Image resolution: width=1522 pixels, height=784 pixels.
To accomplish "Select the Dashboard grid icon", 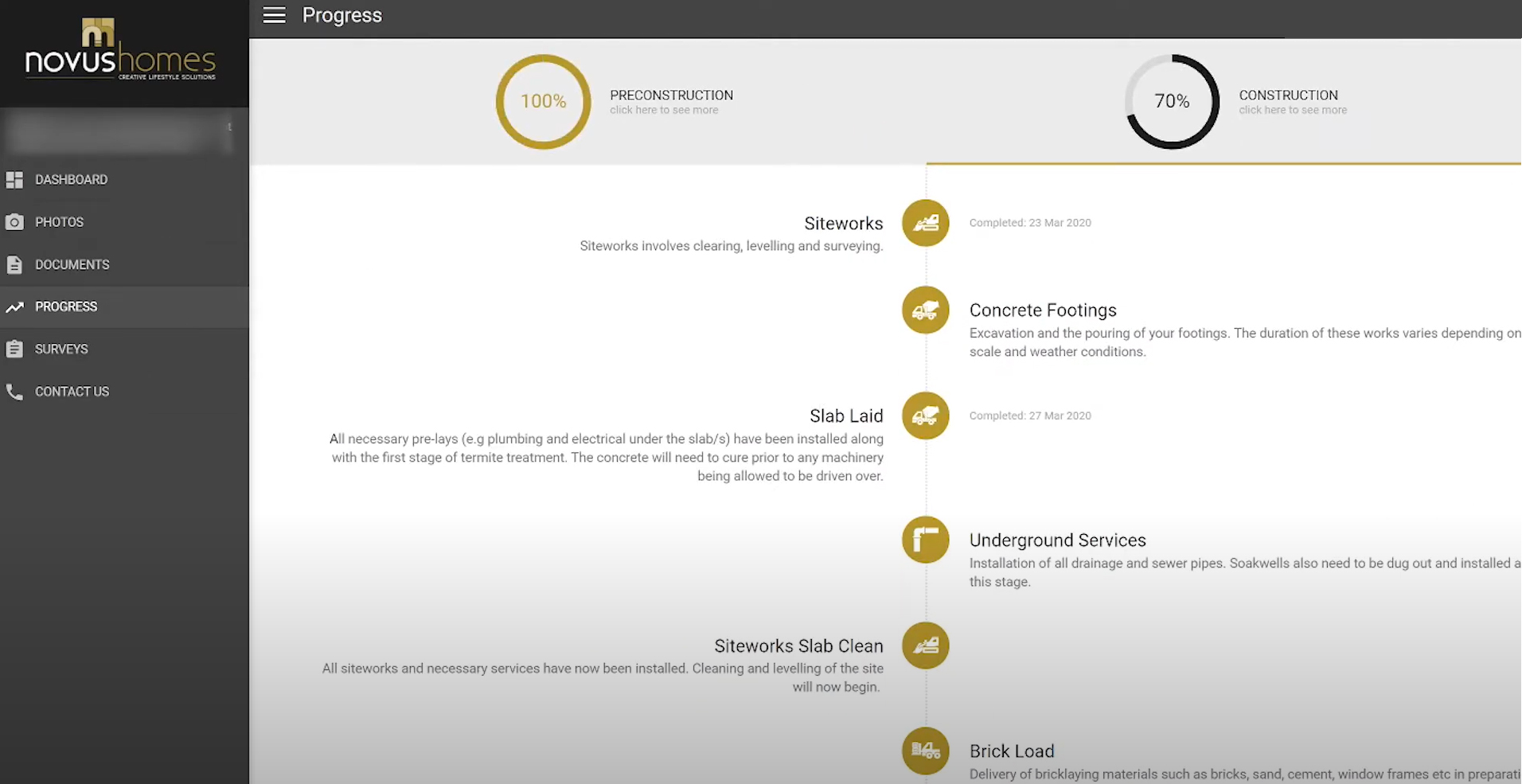I will coord(14,179).
